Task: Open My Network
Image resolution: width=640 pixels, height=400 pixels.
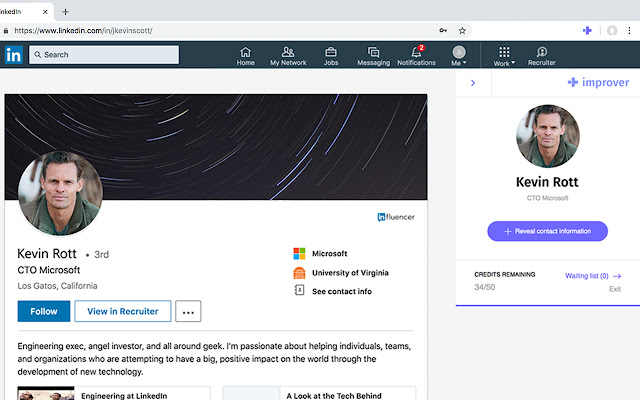Action: coord(288,56)
